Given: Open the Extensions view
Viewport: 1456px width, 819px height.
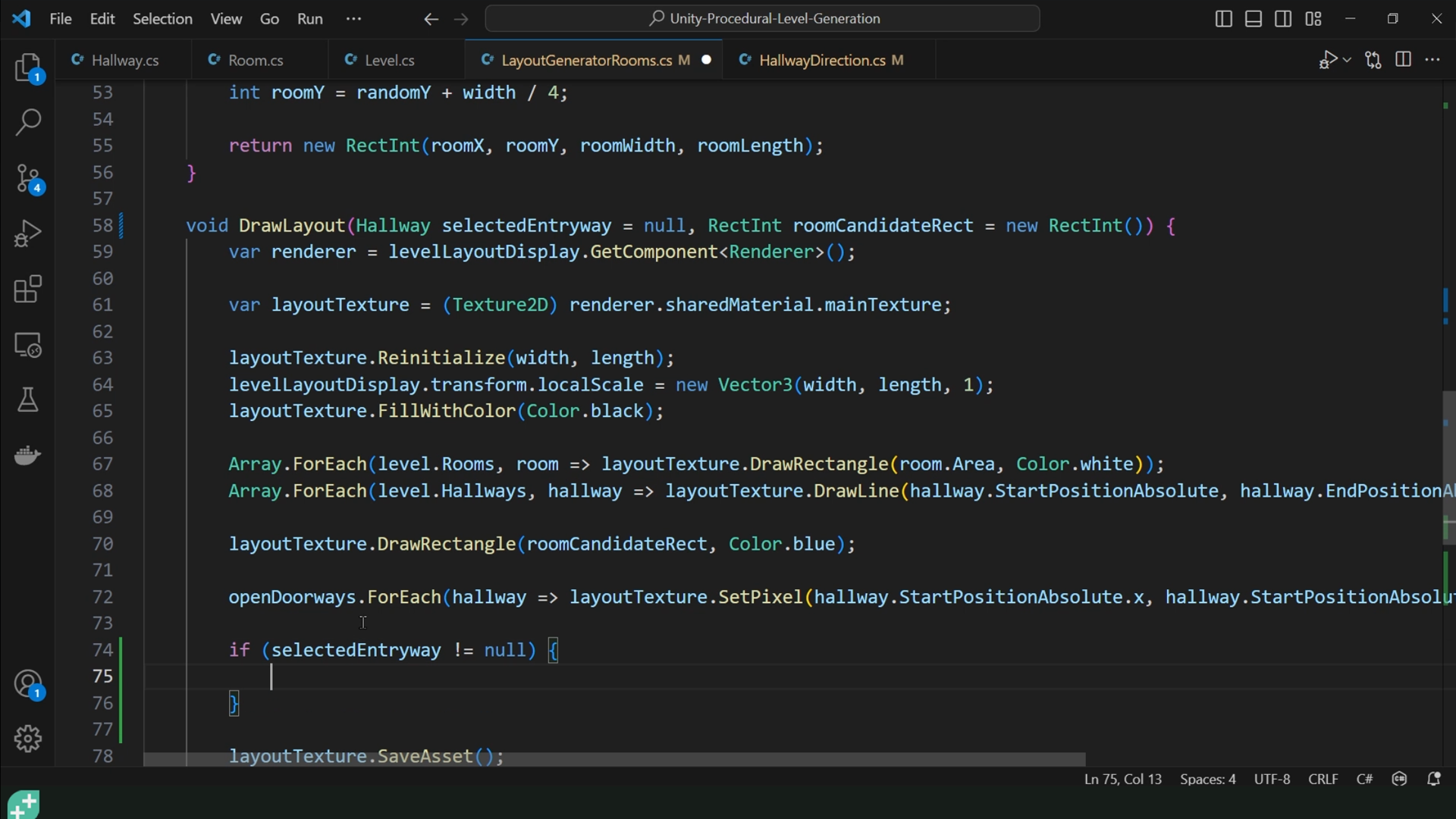Looking at the screenshot, I should coord(28,289).
